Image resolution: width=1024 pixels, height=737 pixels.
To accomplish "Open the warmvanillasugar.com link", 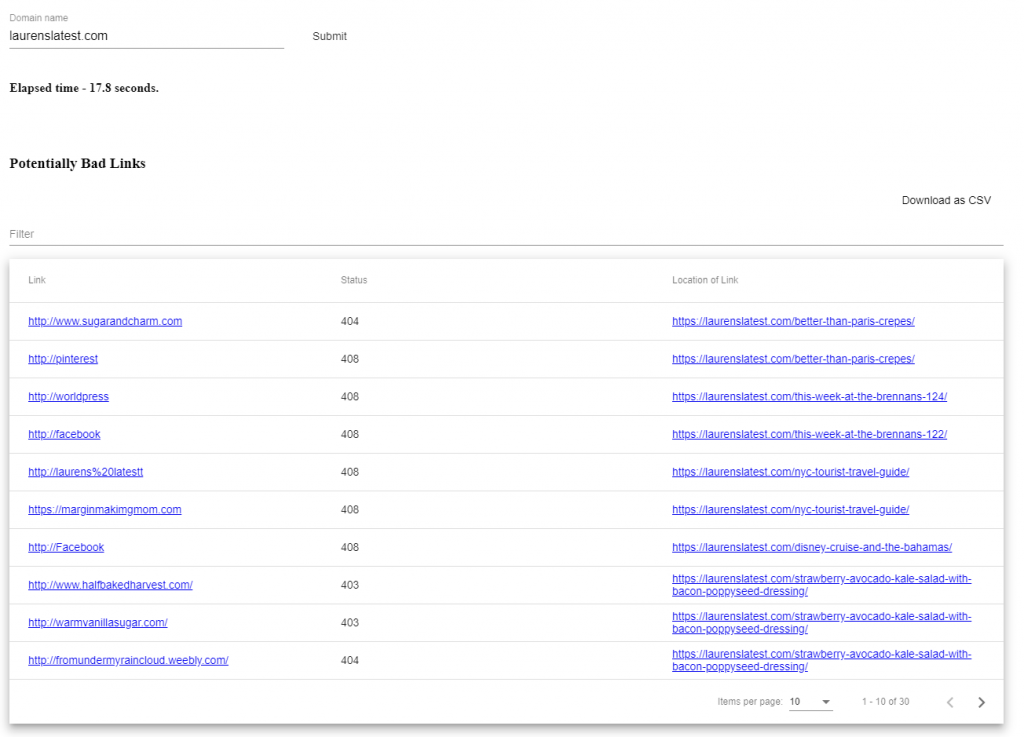I will [x=98, y=623].
